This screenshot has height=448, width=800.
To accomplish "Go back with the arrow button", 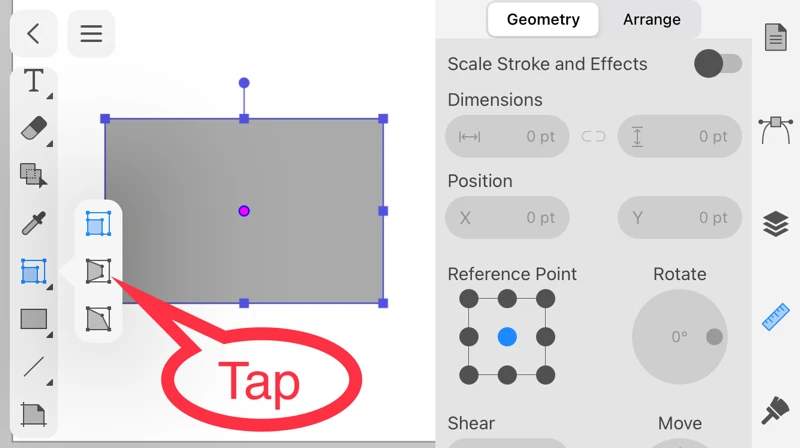I will coord(33,34).
